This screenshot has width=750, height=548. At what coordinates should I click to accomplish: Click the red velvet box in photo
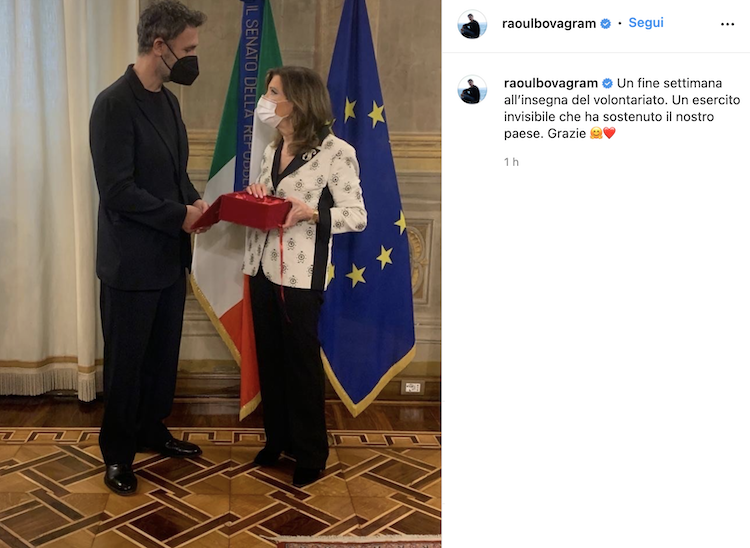pyautogui.click(x=243, y=211)
